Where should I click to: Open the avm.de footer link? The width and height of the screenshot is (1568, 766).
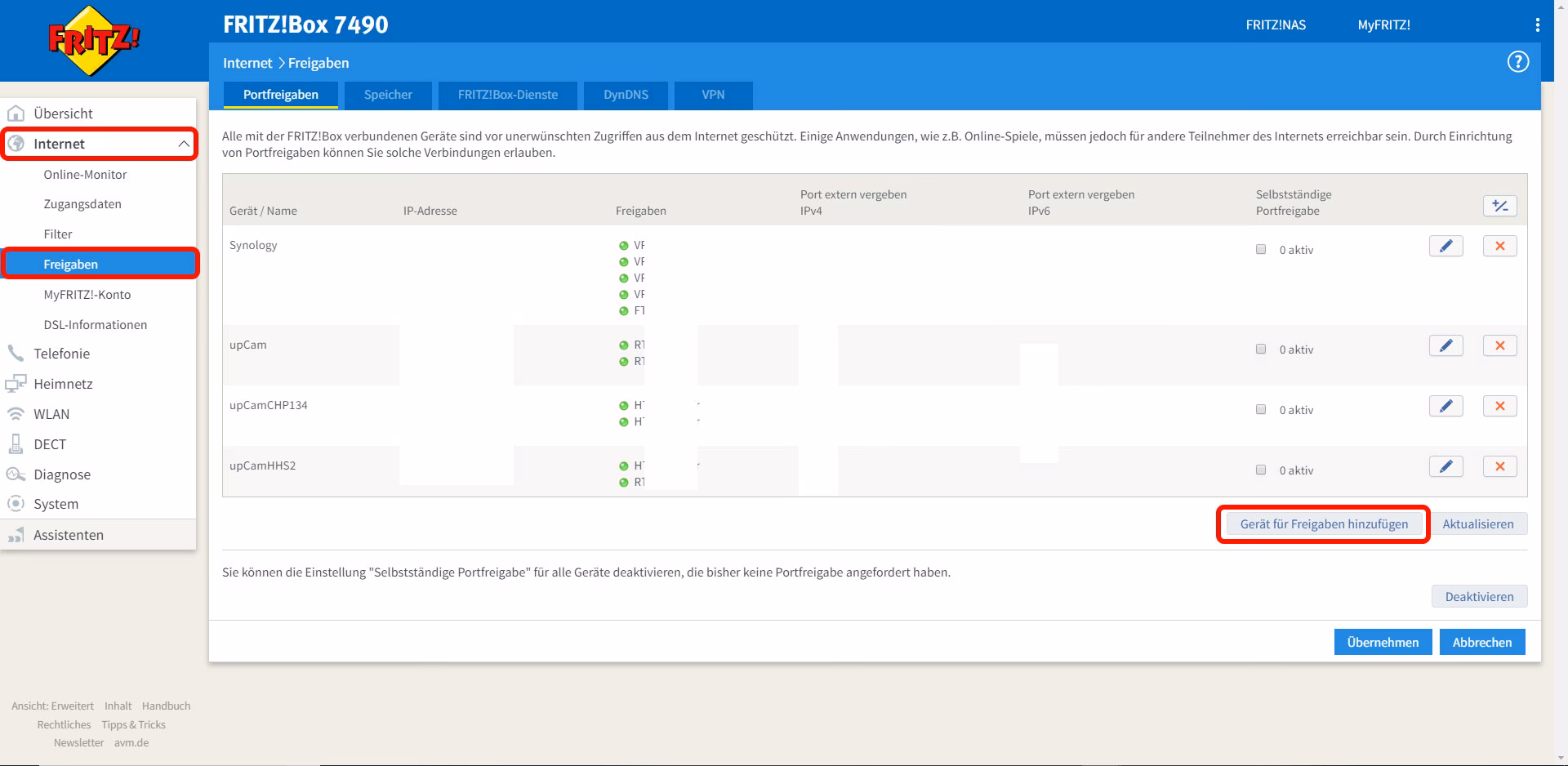131,743
